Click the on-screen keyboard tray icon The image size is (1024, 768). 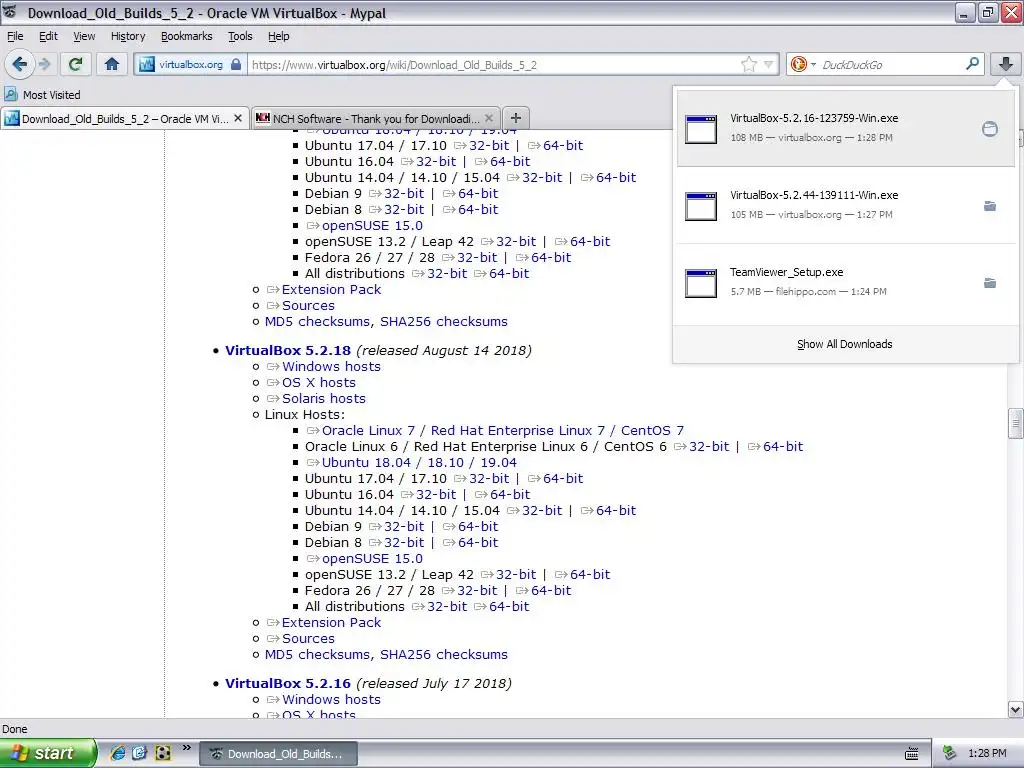tap(912, 754)
